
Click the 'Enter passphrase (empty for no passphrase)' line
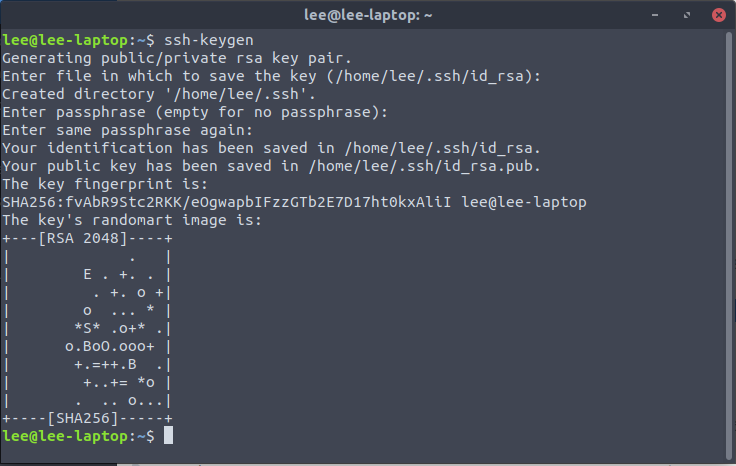(x=195, y=113)
